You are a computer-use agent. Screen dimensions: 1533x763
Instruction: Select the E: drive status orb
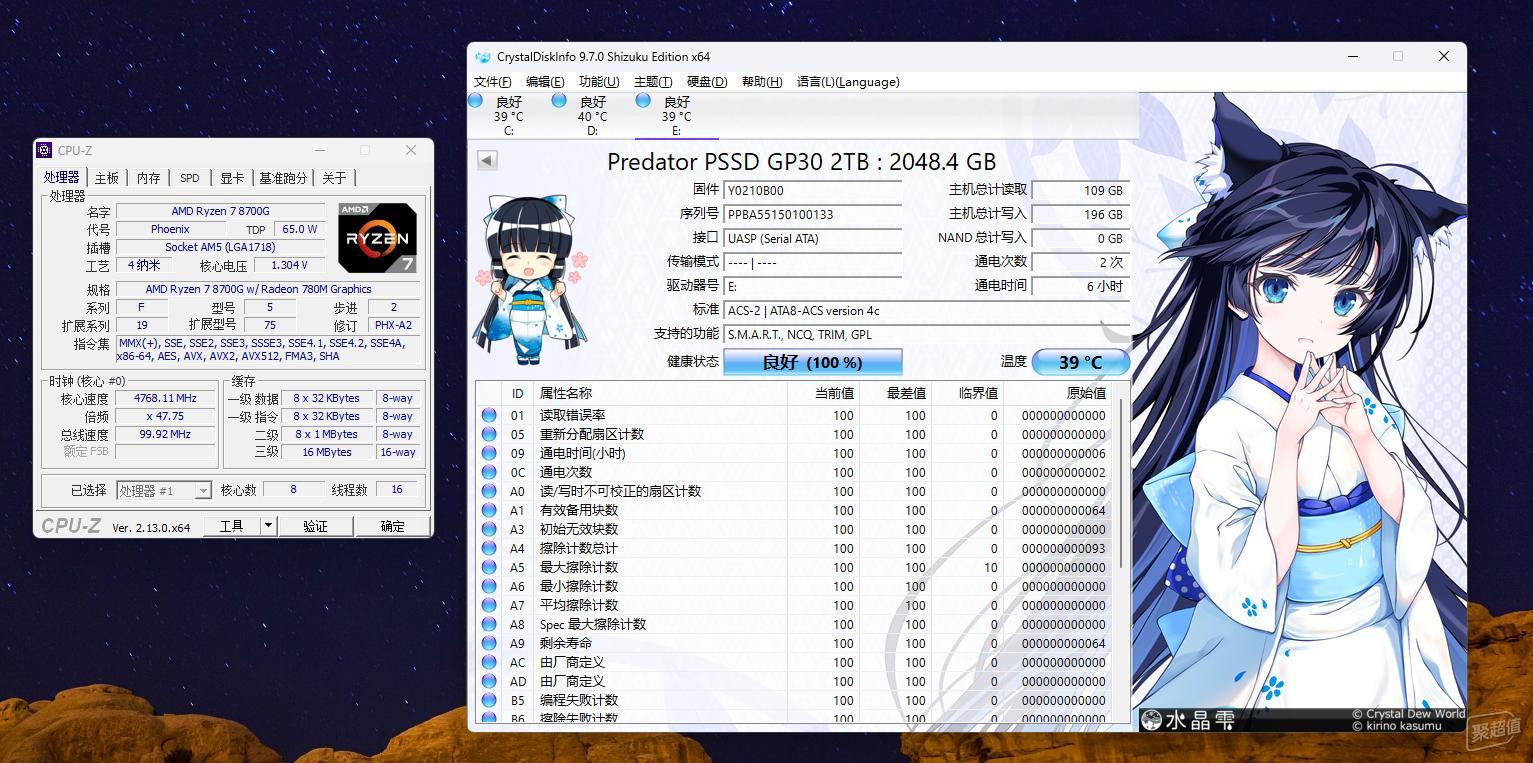[644, 100]
